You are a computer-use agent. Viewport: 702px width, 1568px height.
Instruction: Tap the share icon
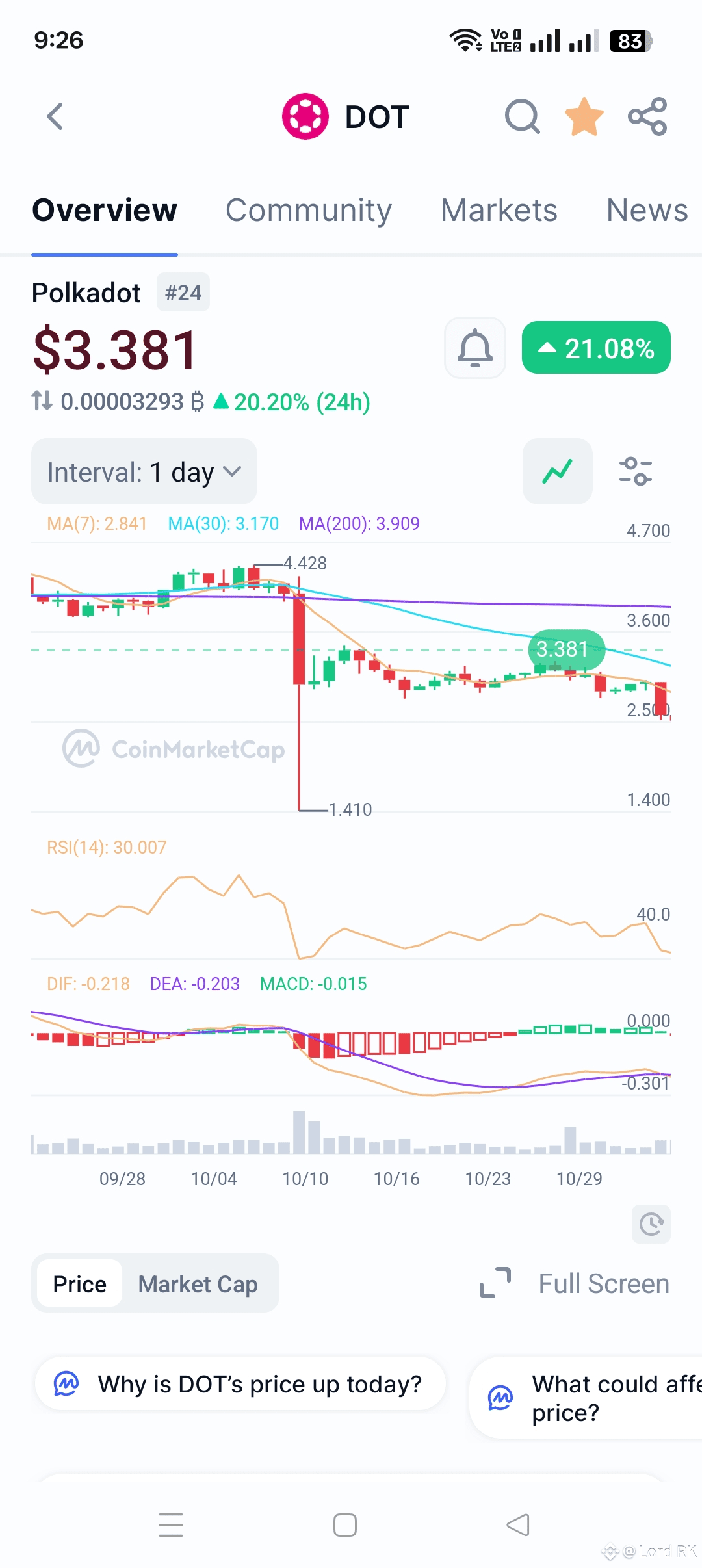[x=647, y=117]
